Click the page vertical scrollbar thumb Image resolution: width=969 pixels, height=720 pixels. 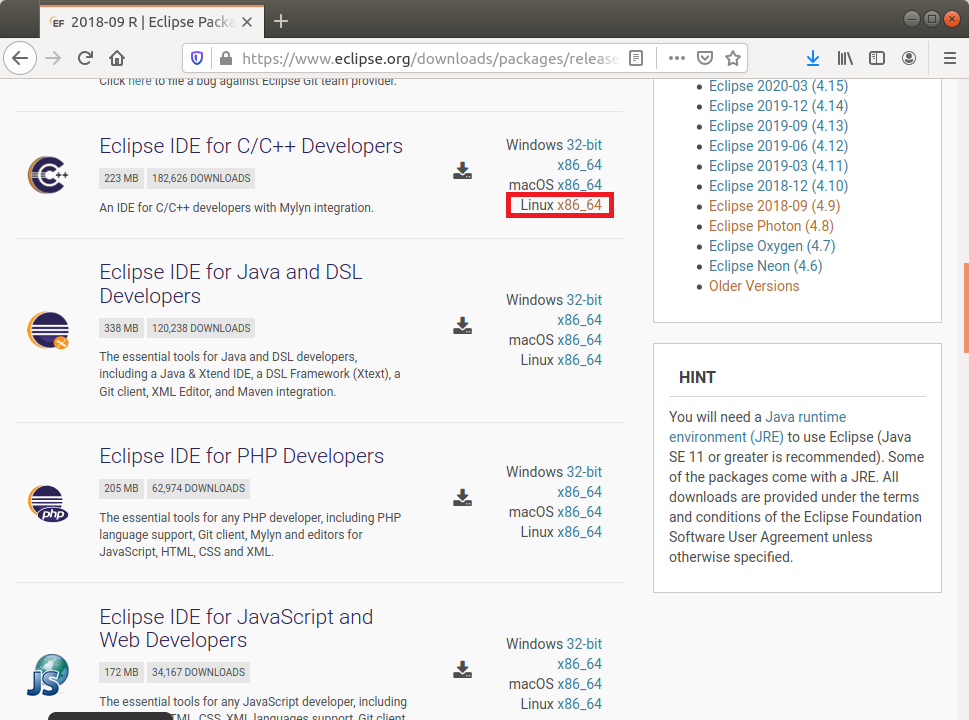(x=966, y=308)
